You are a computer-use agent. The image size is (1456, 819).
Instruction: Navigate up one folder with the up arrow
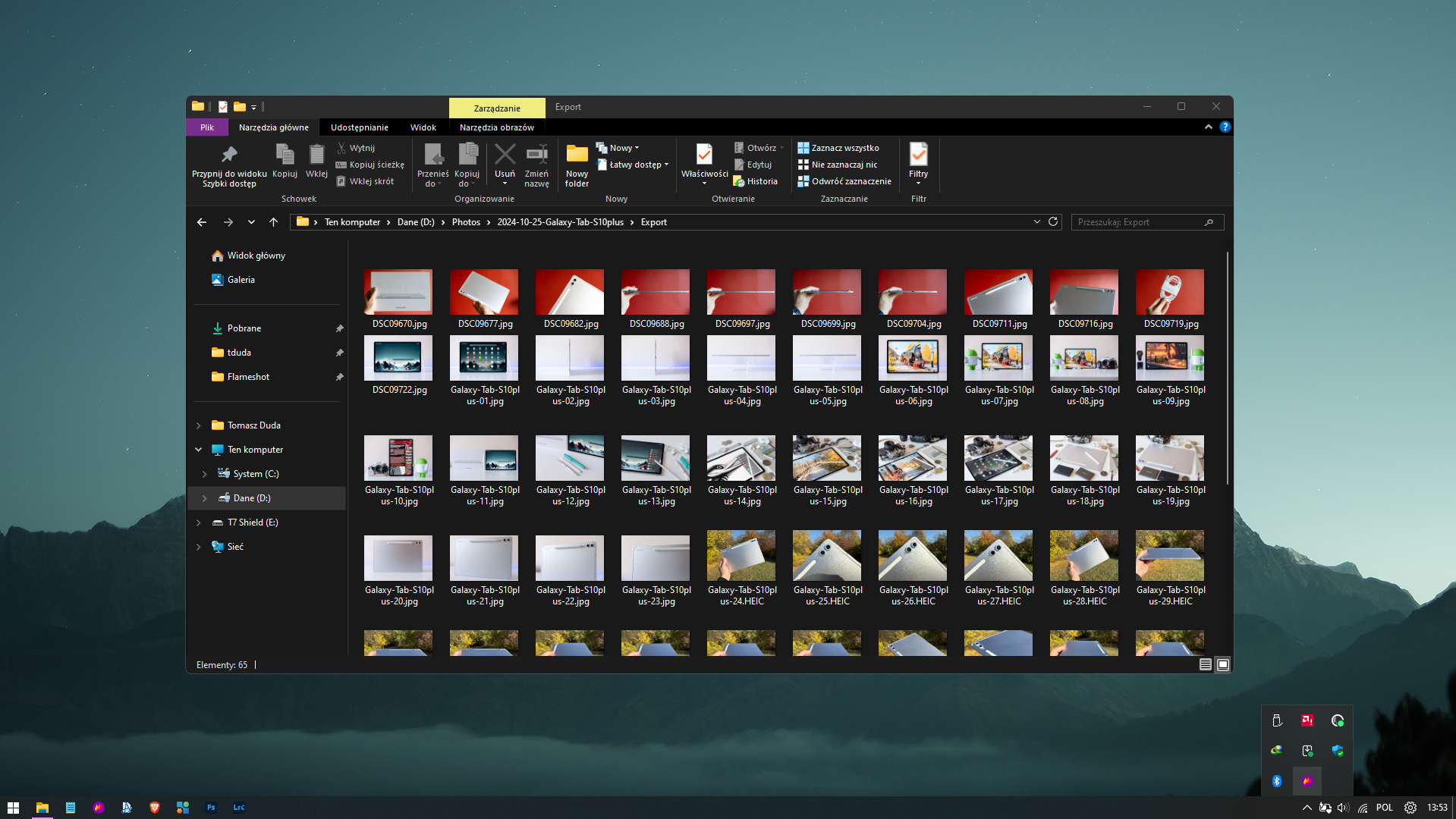[273, 222]
